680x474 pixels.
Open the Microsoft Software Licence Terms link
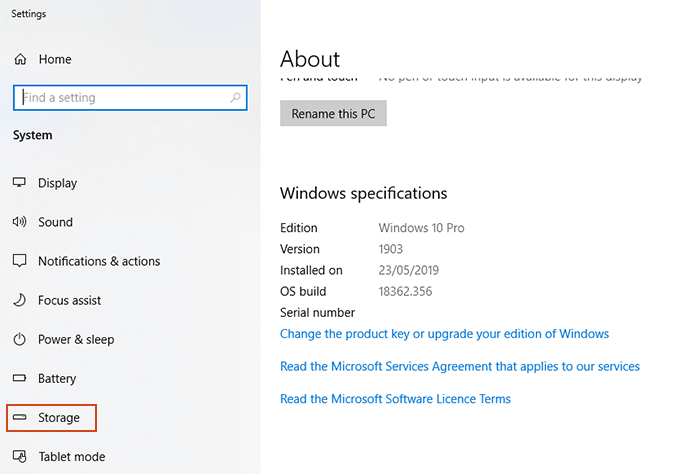click(395, 399)
